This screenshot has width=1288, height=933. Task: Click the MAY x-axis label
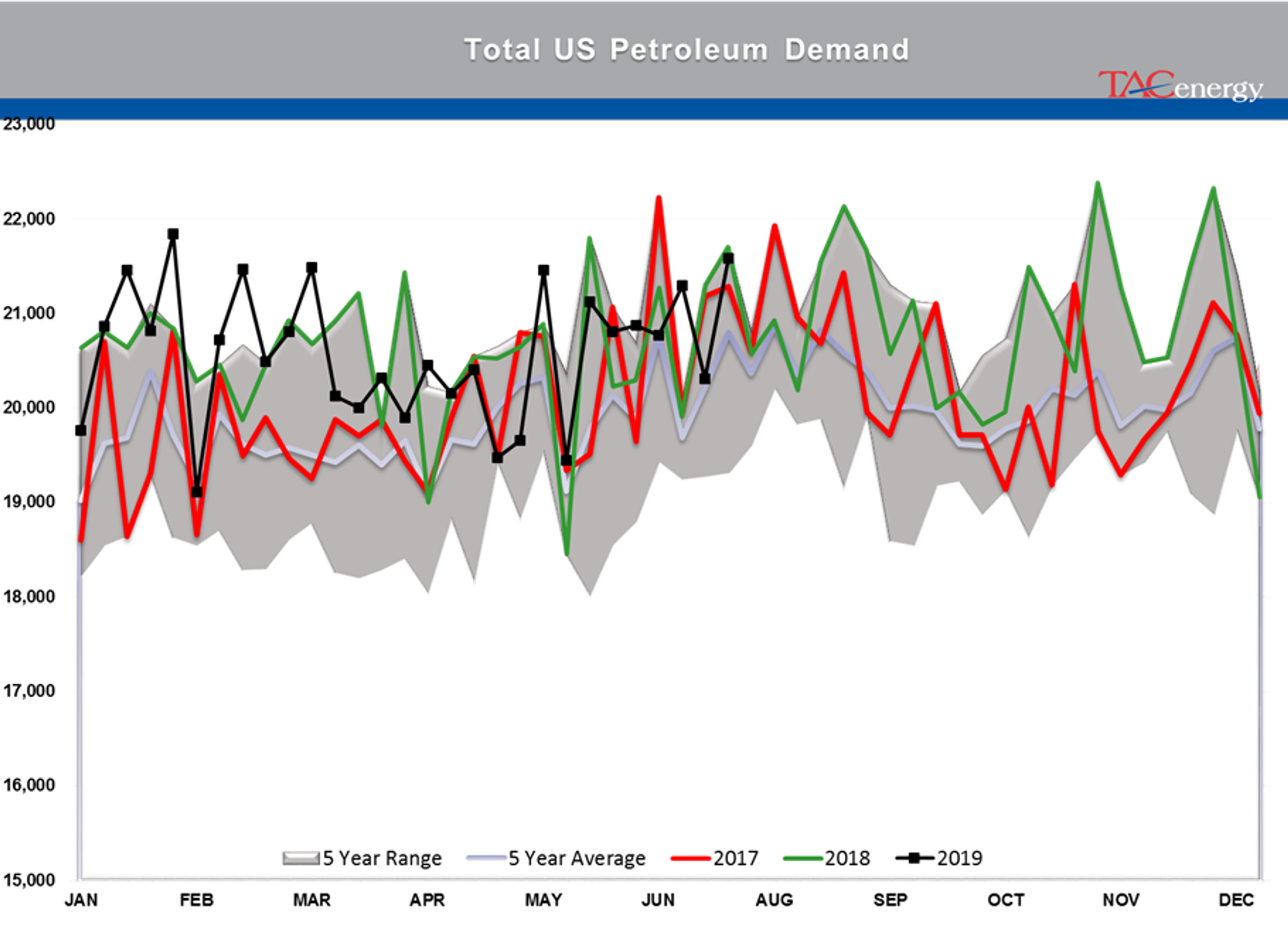(543, 901)
